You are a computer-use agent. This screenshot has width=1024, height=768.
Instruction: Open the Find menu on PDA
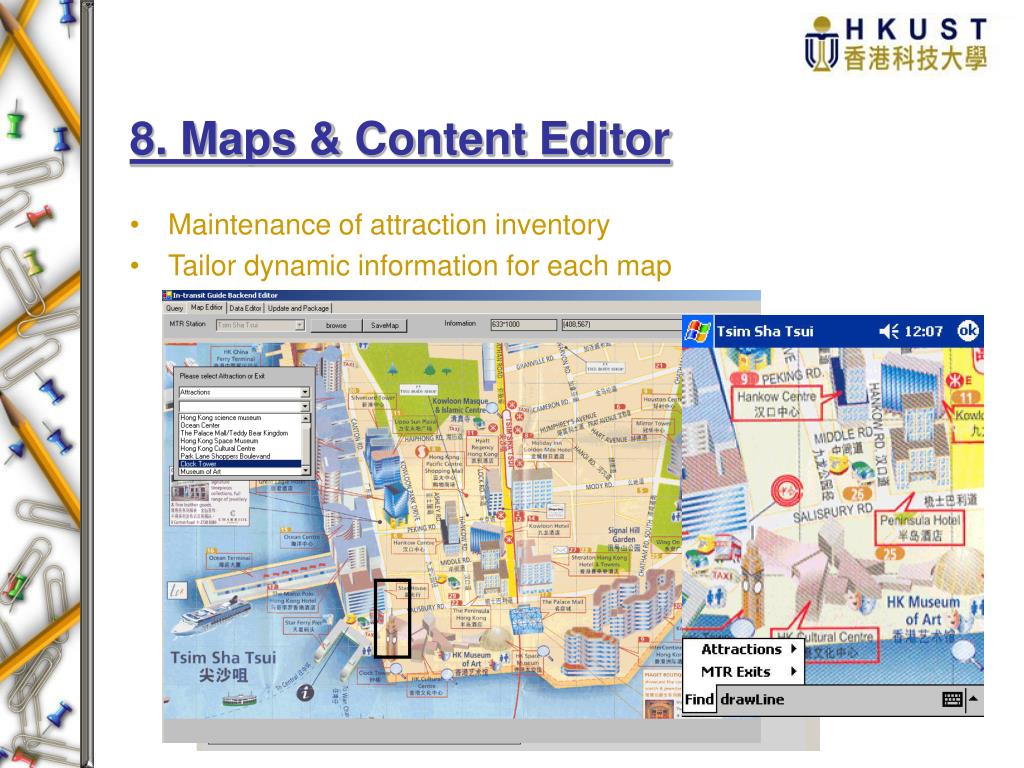click(x=699, y=699)
